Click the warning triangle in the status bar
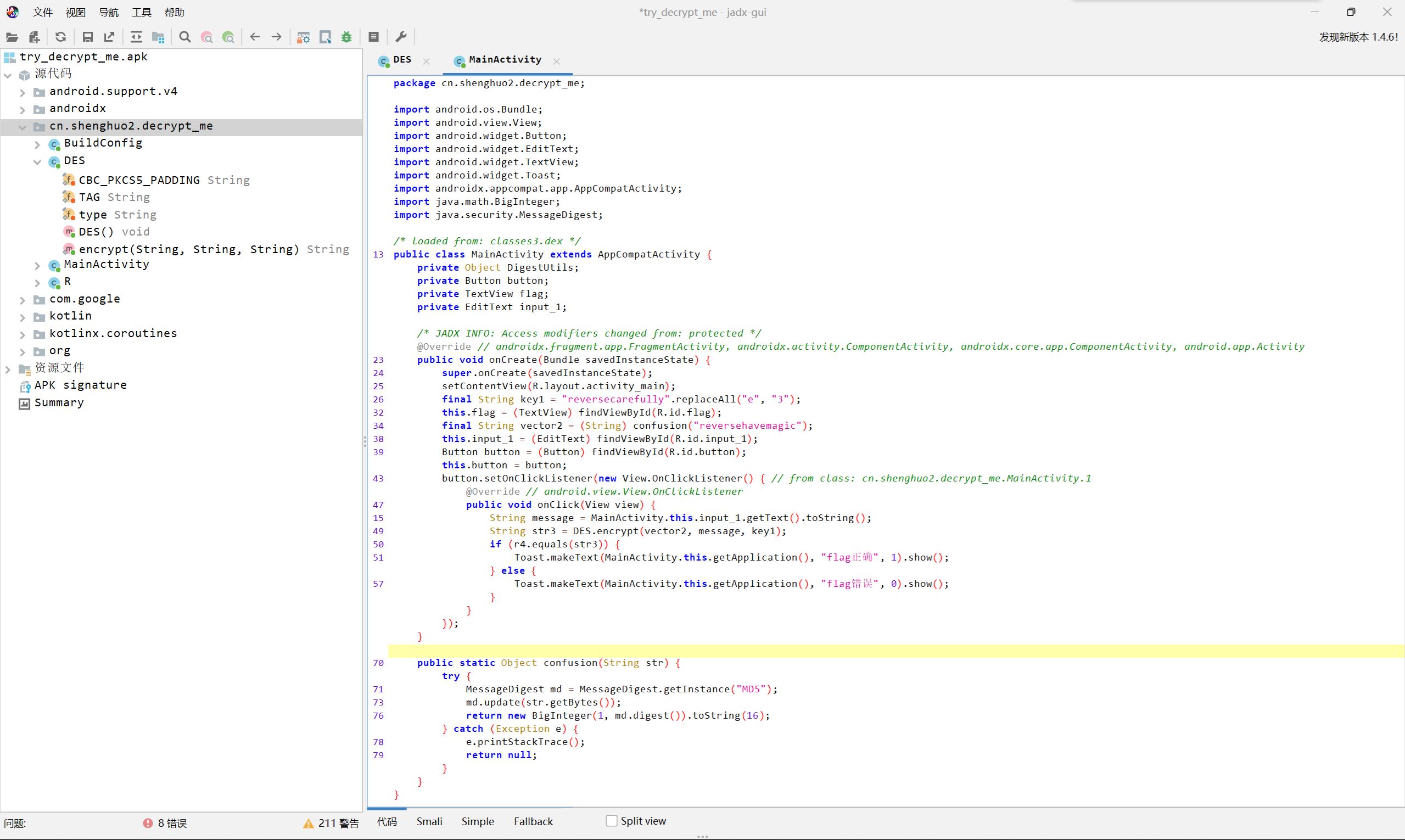This screenshot has width=1405, height=840. (309, 823)
